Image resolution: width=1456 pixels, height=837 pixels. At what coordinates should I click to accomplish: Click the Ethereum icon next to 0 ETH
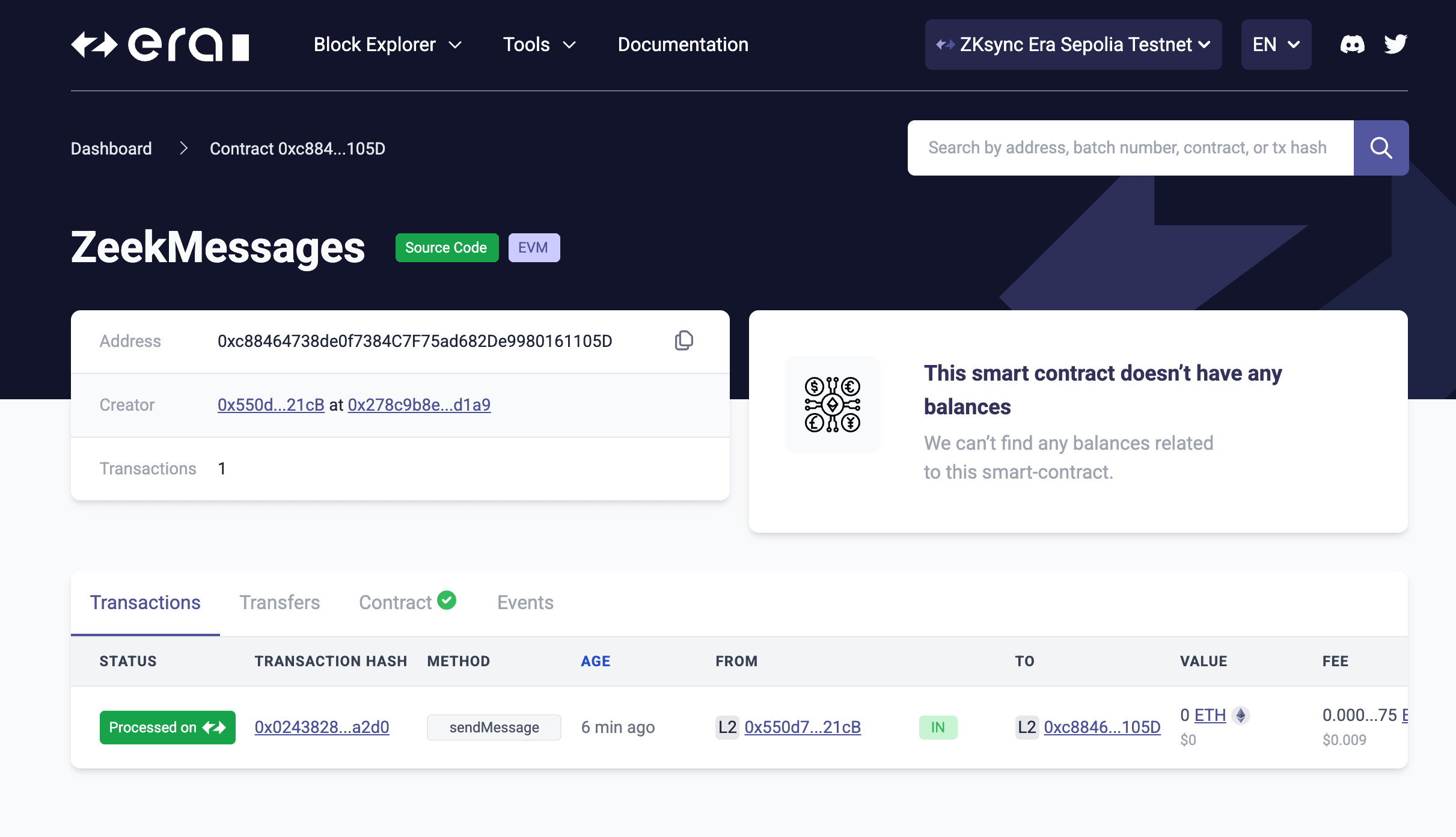coord(1240,715)
